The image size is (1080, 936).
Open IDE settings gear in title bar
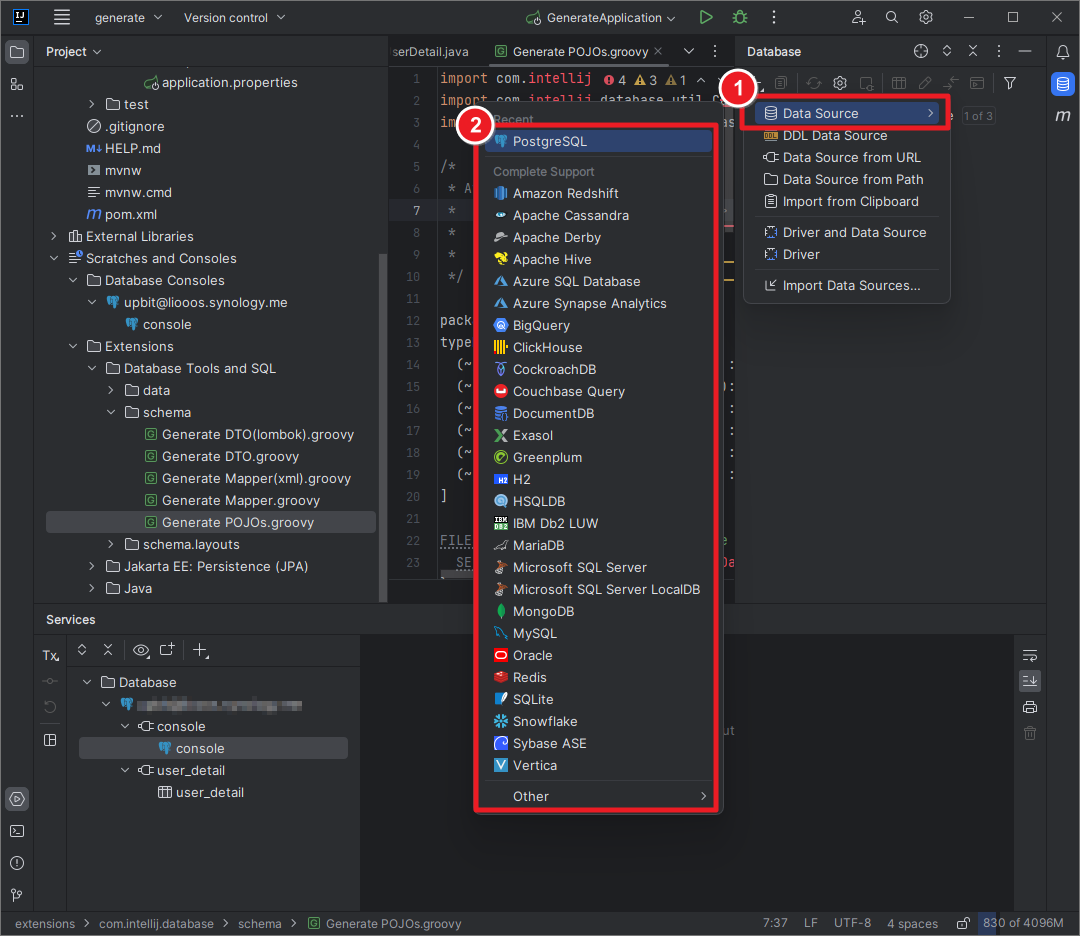(926, 17)
